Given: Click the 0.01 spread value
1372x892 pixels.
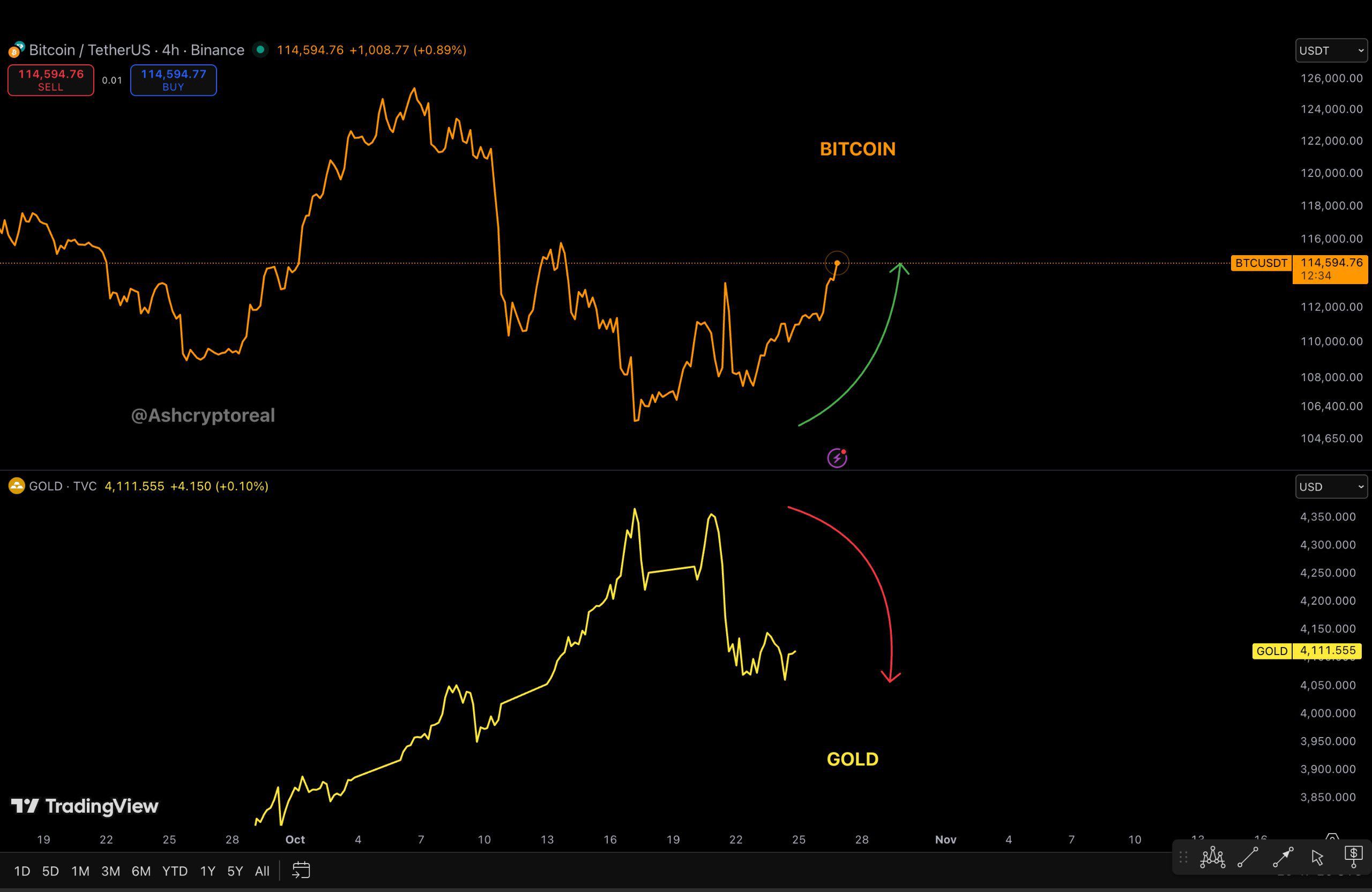Looking at the screenshot, I should click(112, 80).
